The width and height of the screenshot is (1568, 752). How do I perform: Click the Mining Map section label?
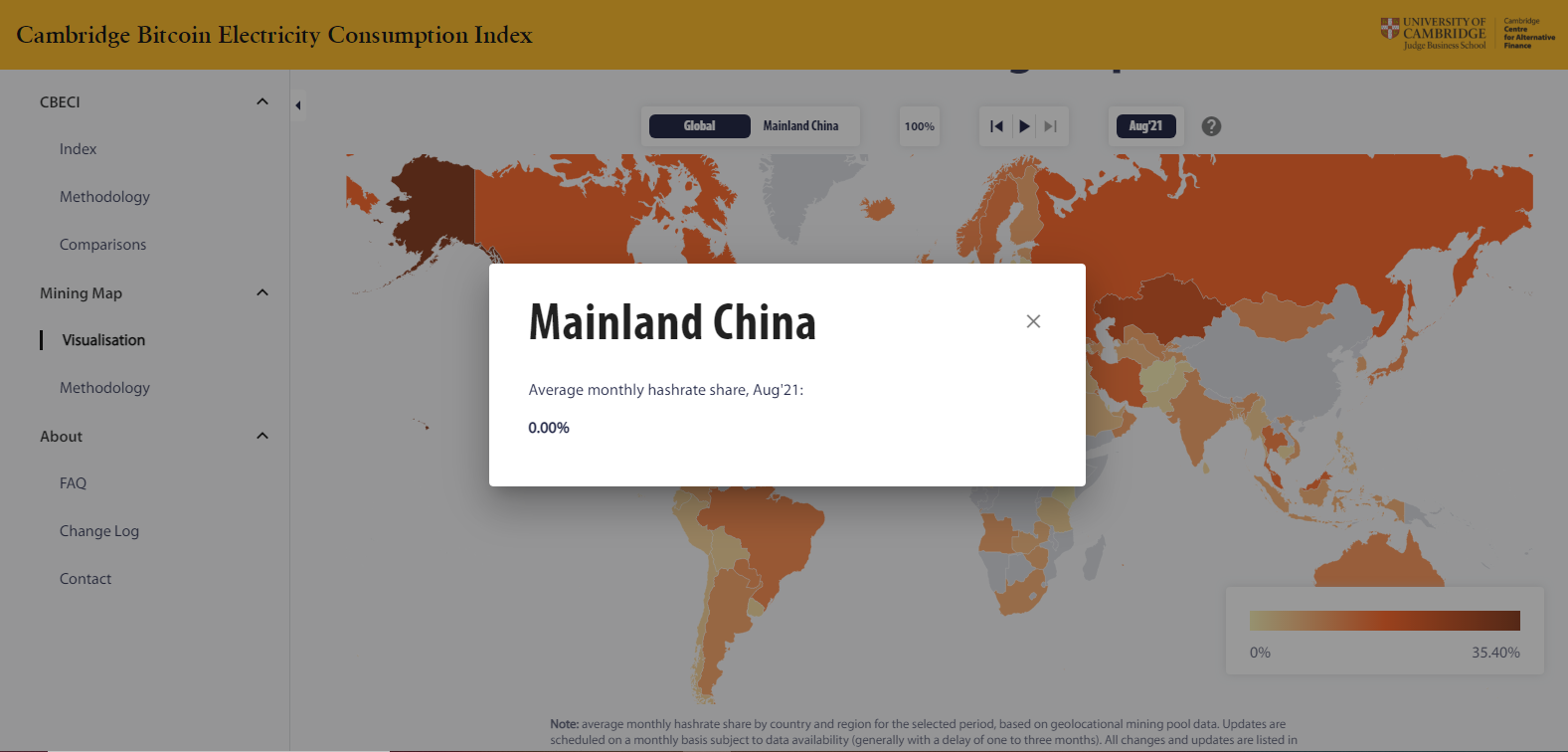81,292
